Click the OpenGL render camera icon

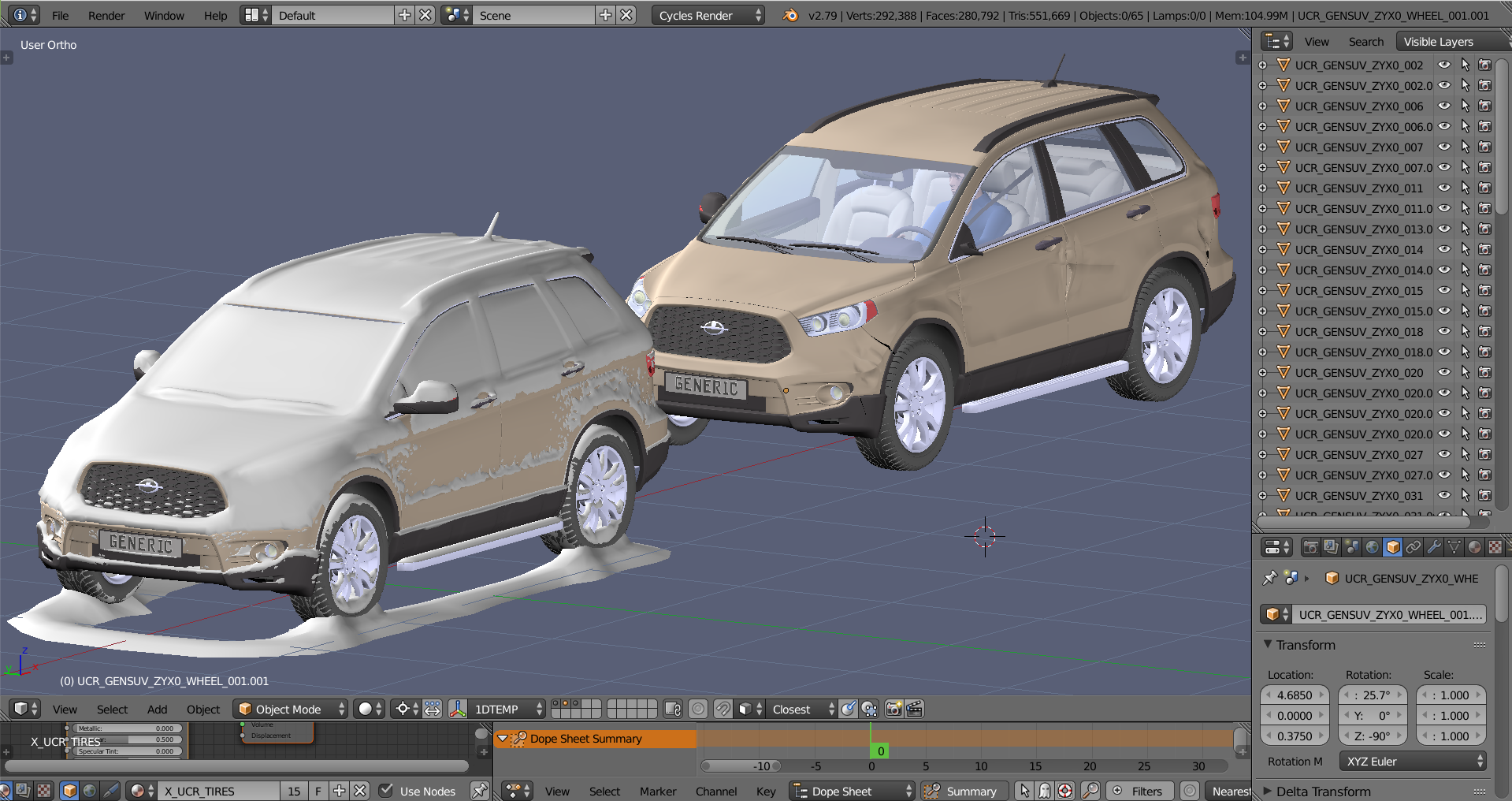[x=893, y=709]
